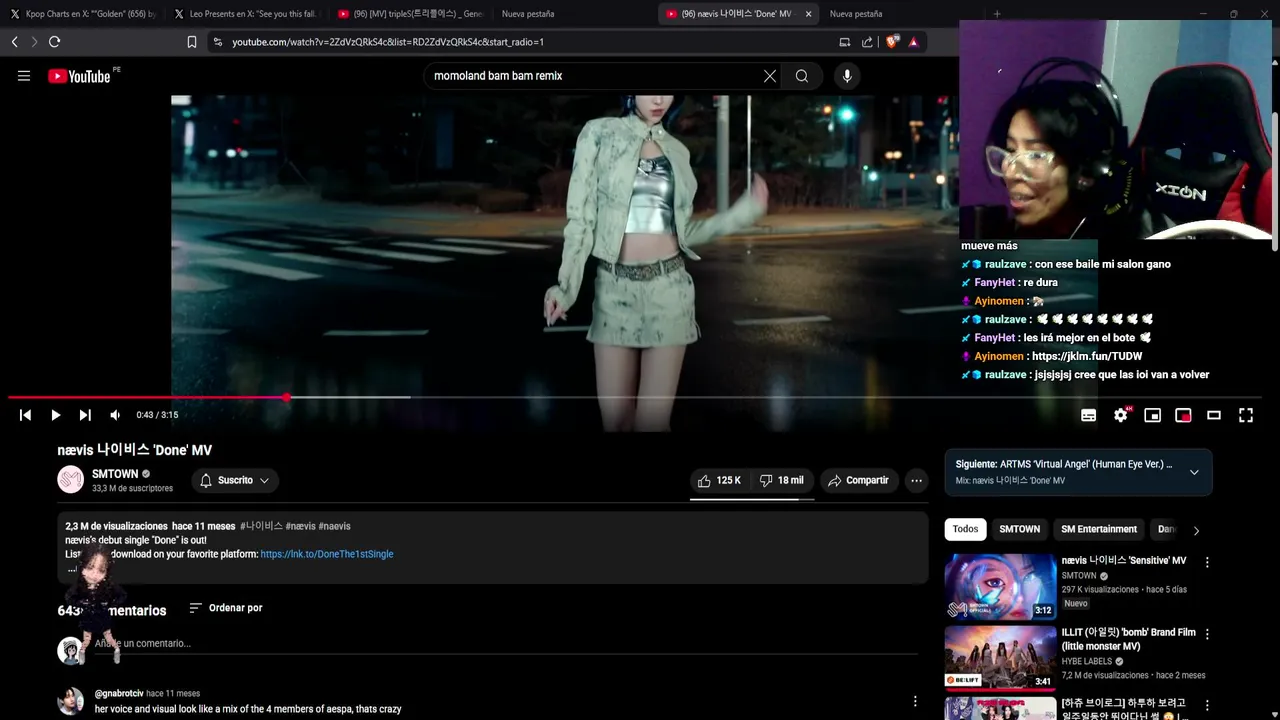The width and height of the screenshot is (1280, 720).
Task: Open the YouTube hamburger guide menu
Action: click(24, 76)
